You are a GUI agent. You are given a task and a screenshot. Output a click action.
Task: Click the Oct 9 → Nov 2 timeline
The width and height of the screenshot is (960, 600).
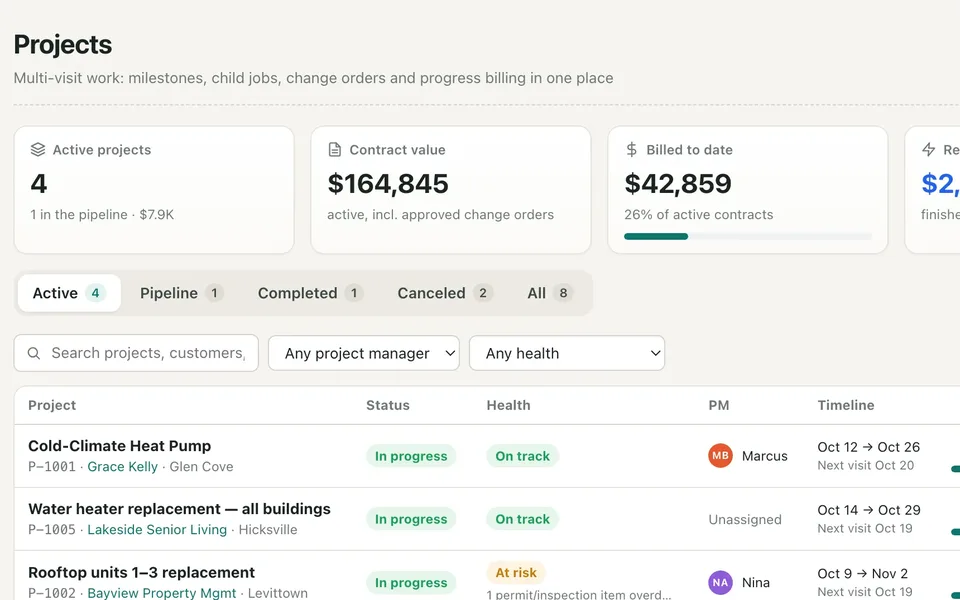click(862, 574)
